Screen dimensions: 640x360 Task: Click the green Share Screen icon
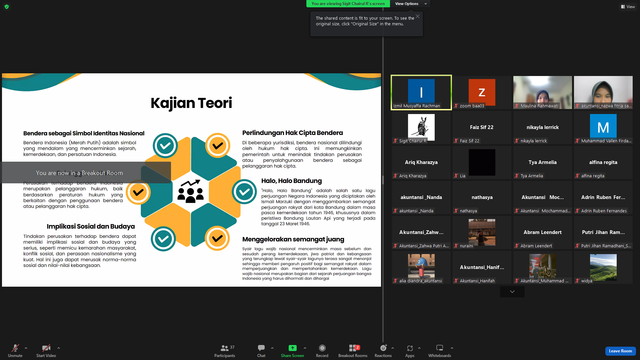click(x=292, y=348)
